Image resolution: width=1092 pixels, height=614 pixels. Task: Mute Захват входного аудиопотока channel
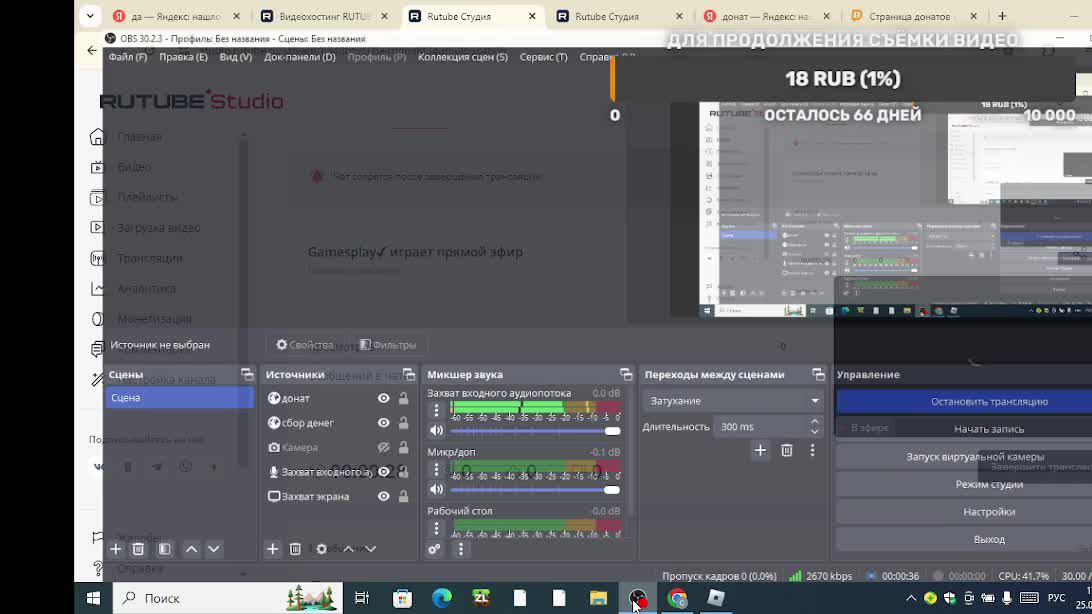(437, 431)
